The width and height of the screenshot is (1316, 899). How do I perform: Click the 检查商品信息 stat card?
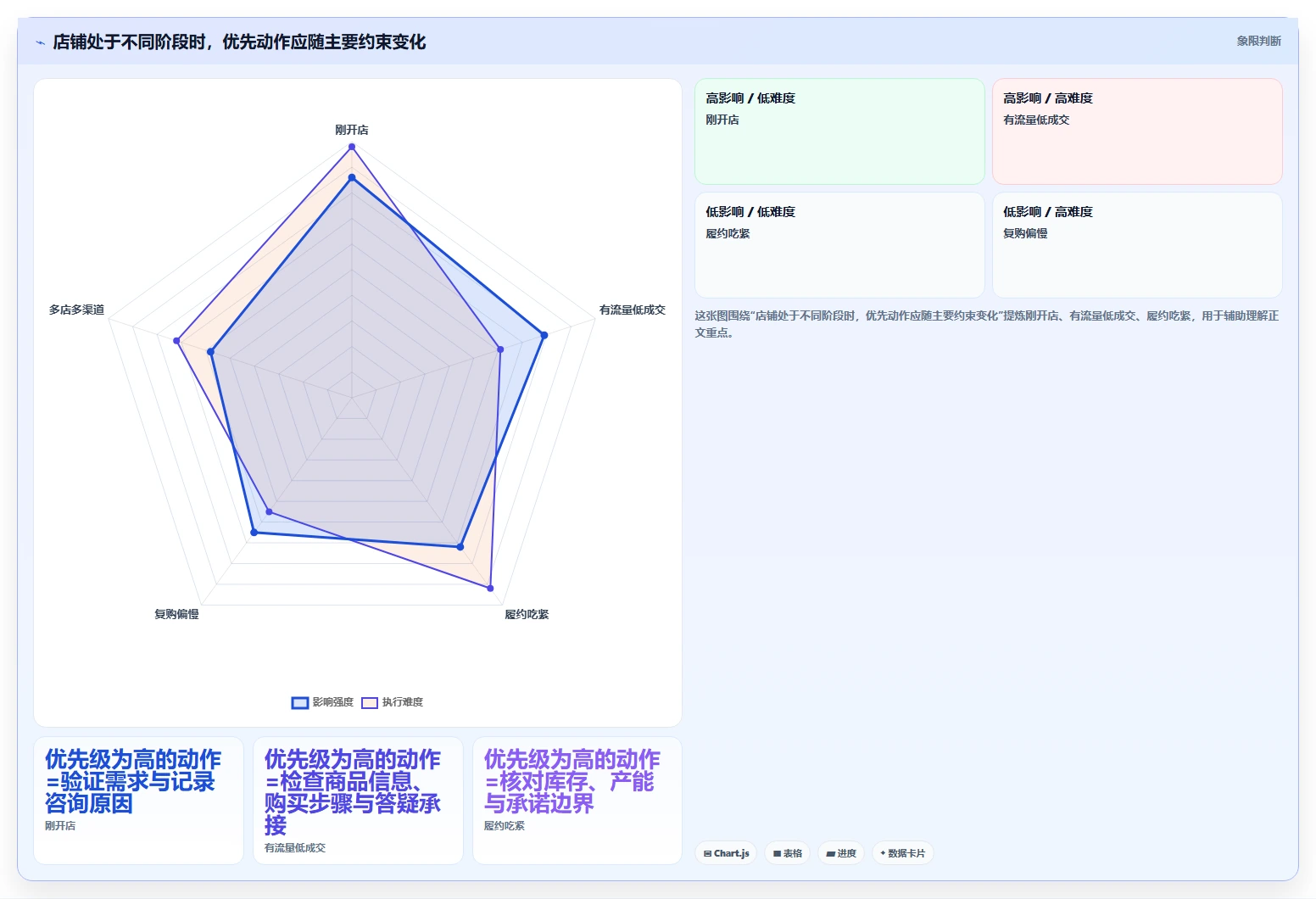(x=358, y=801)
